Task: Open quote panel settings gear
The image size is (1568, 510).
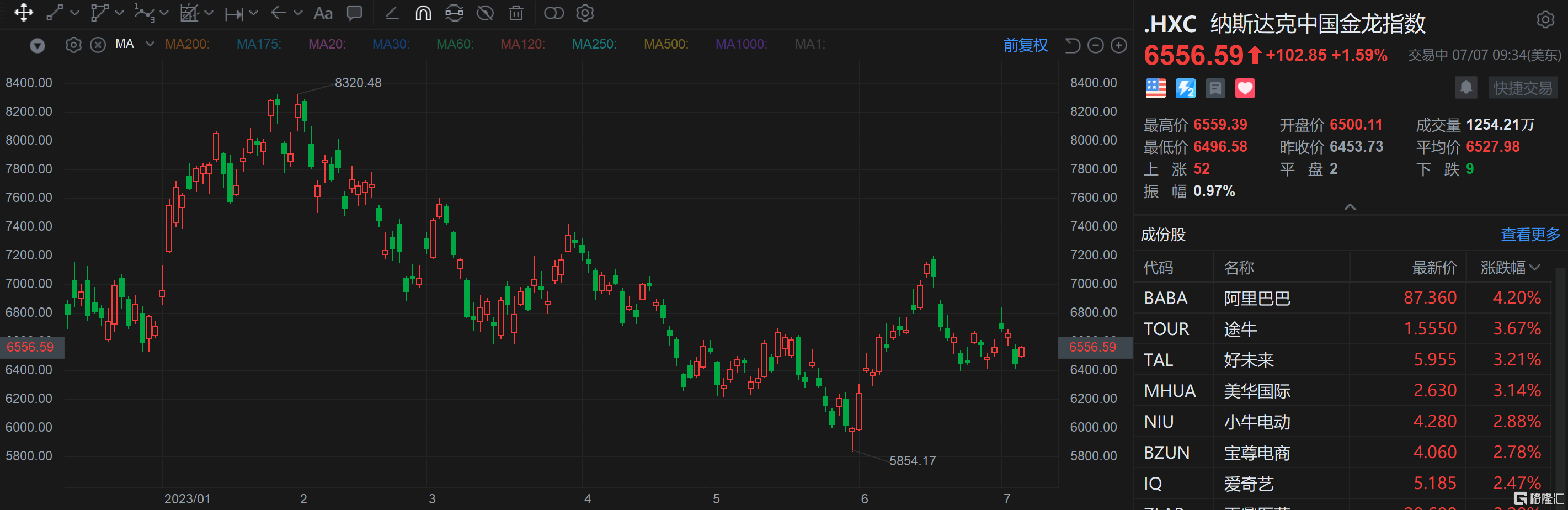Action: click(x=1545, y=20)
